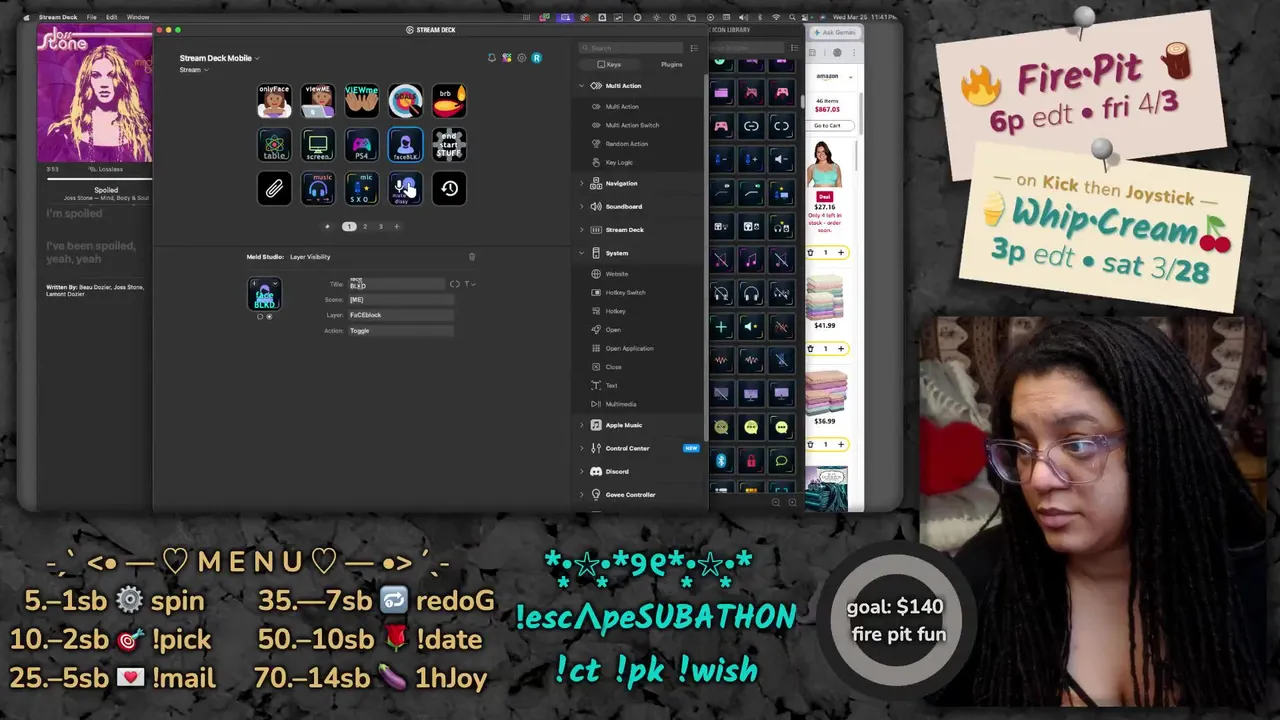
Task: Open the R user profile avatar
Action: click(x=536, y=58)
